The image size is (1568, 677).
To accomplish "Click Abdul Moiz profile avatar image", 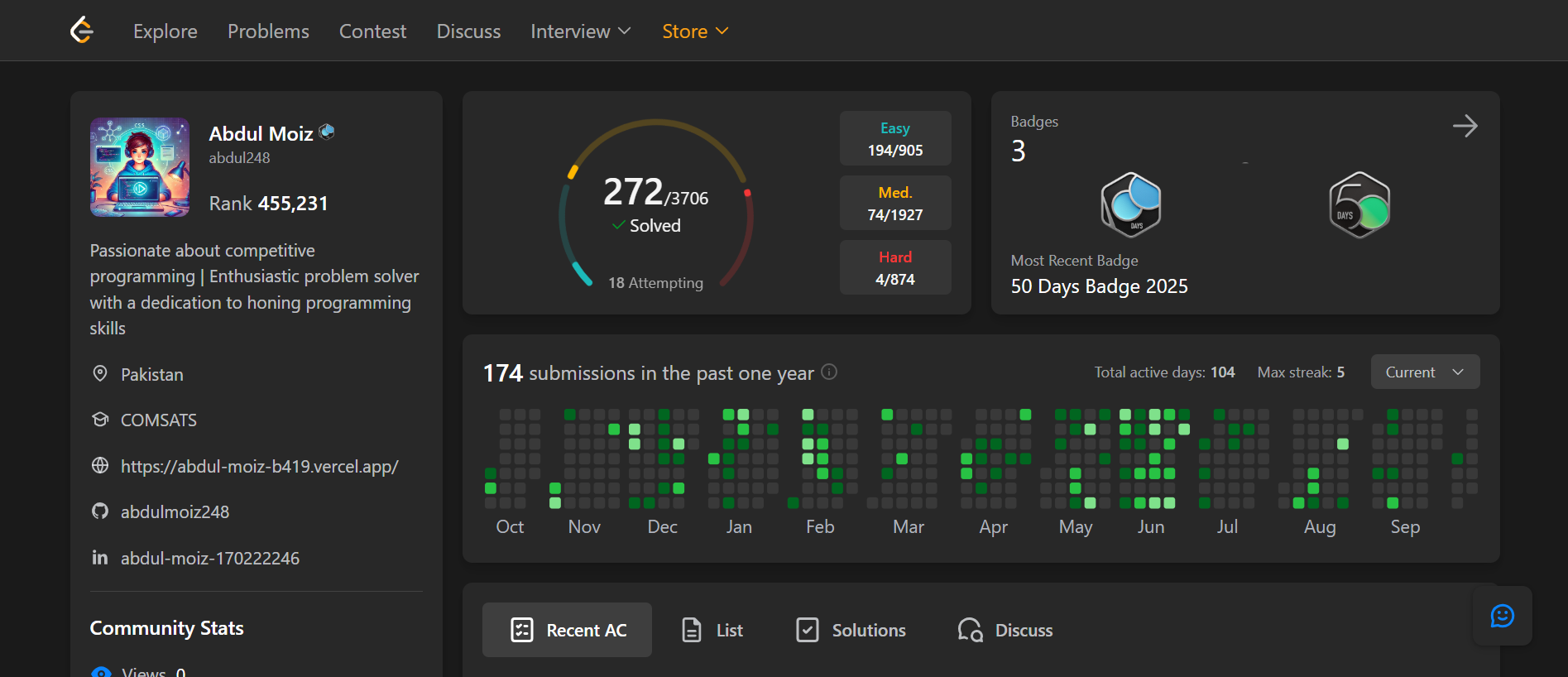I will tap(140, 167).
